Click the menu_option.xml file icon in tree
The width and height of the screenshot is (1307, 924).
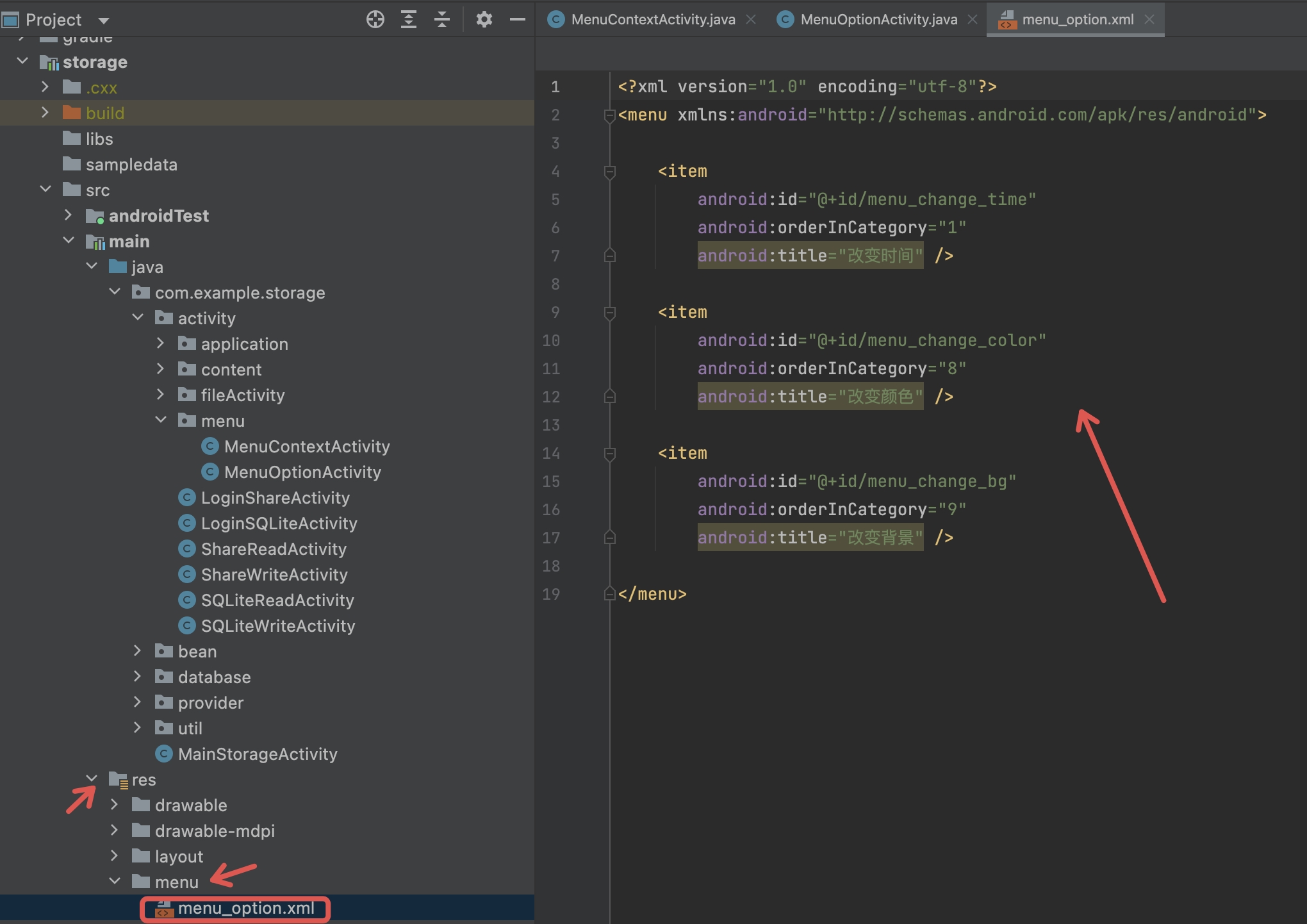pos(164,909)
